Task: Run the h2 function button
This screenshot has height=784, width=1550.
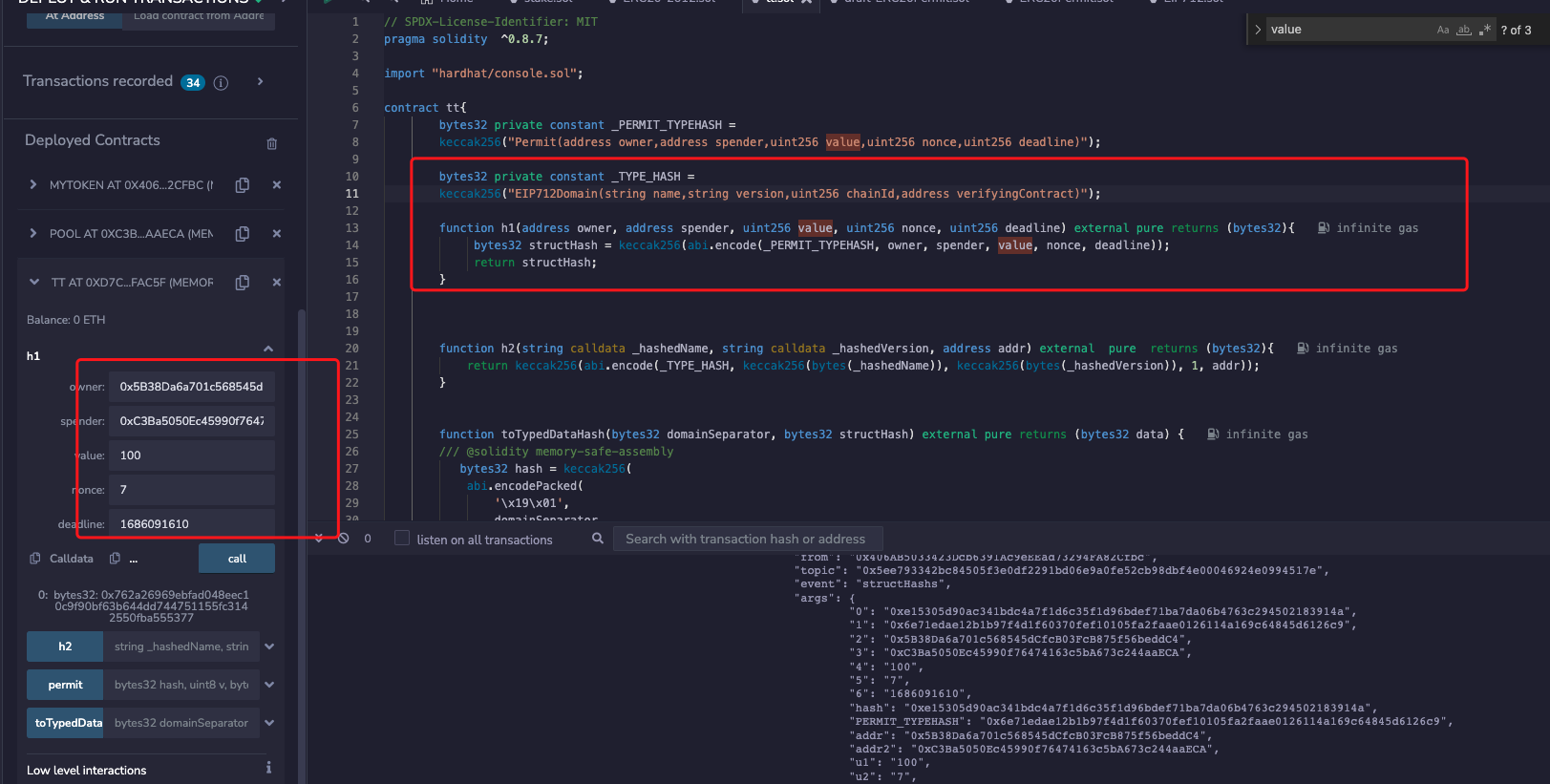Action: coord(65,646)
